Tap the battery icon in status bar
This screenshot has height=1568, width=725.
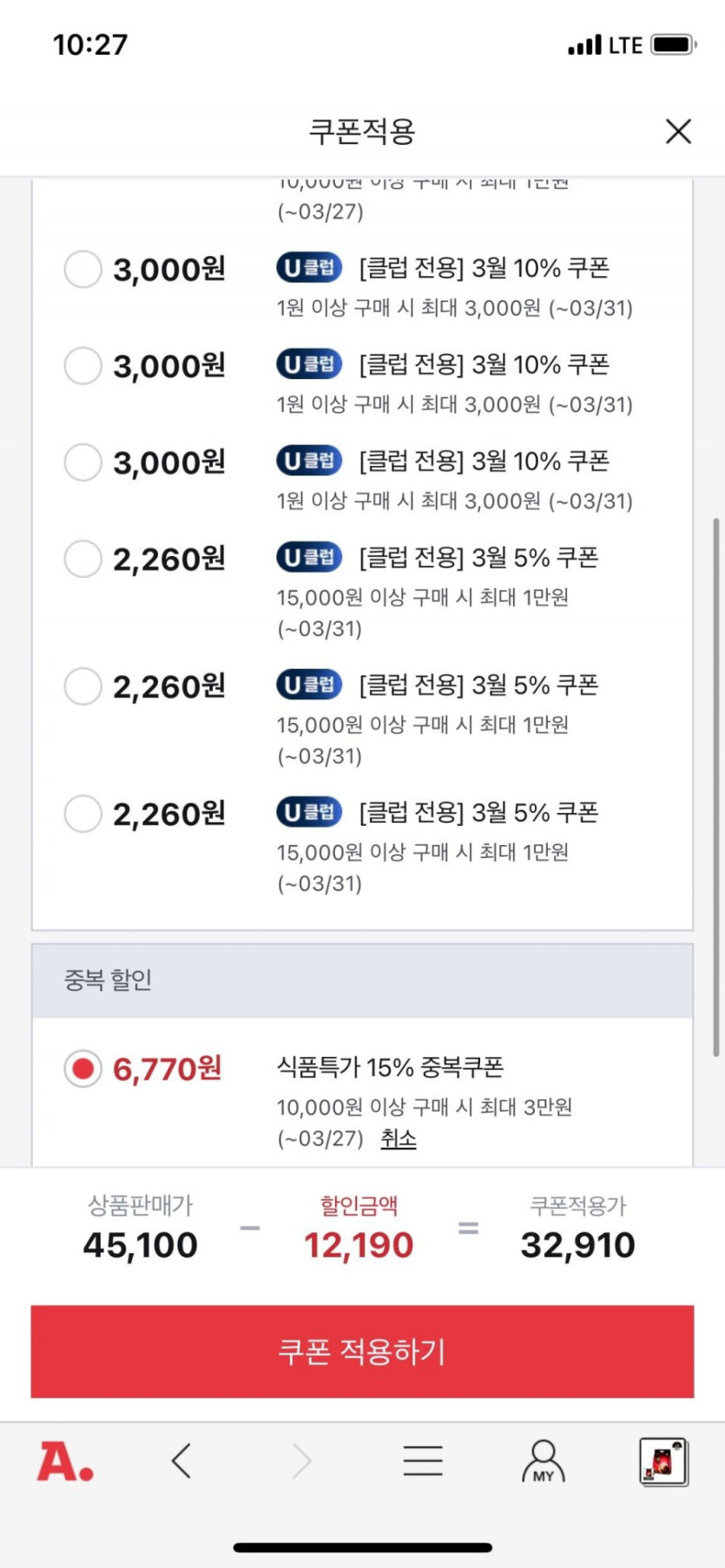[674, 44]
